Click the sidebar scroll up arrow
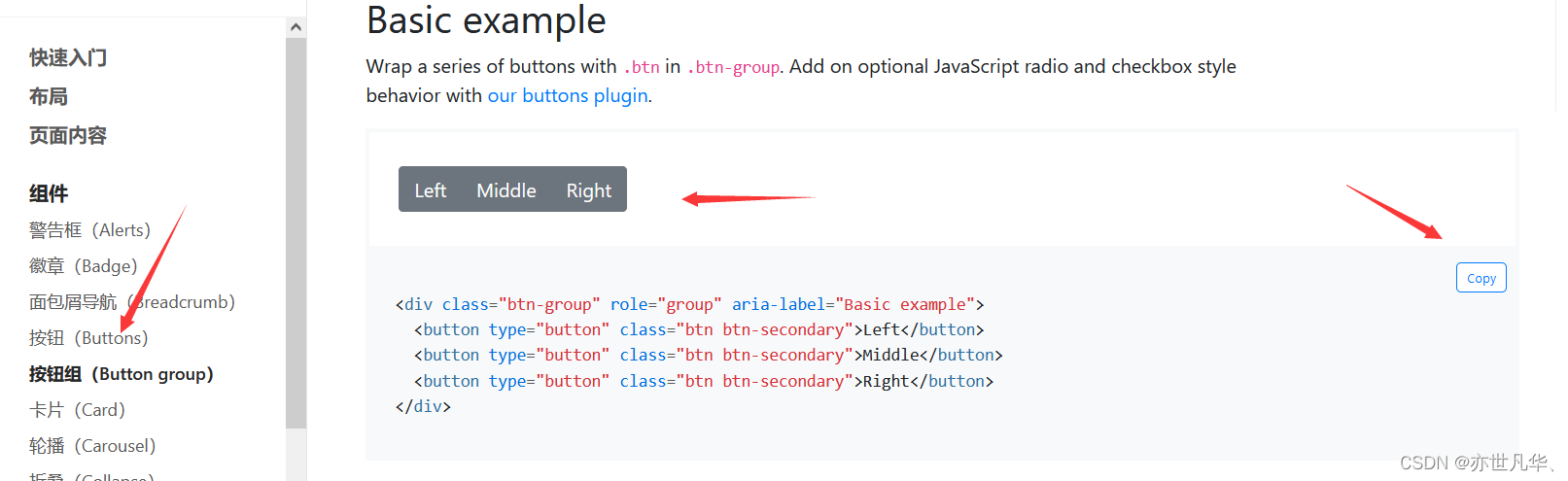 coord(296,27)
